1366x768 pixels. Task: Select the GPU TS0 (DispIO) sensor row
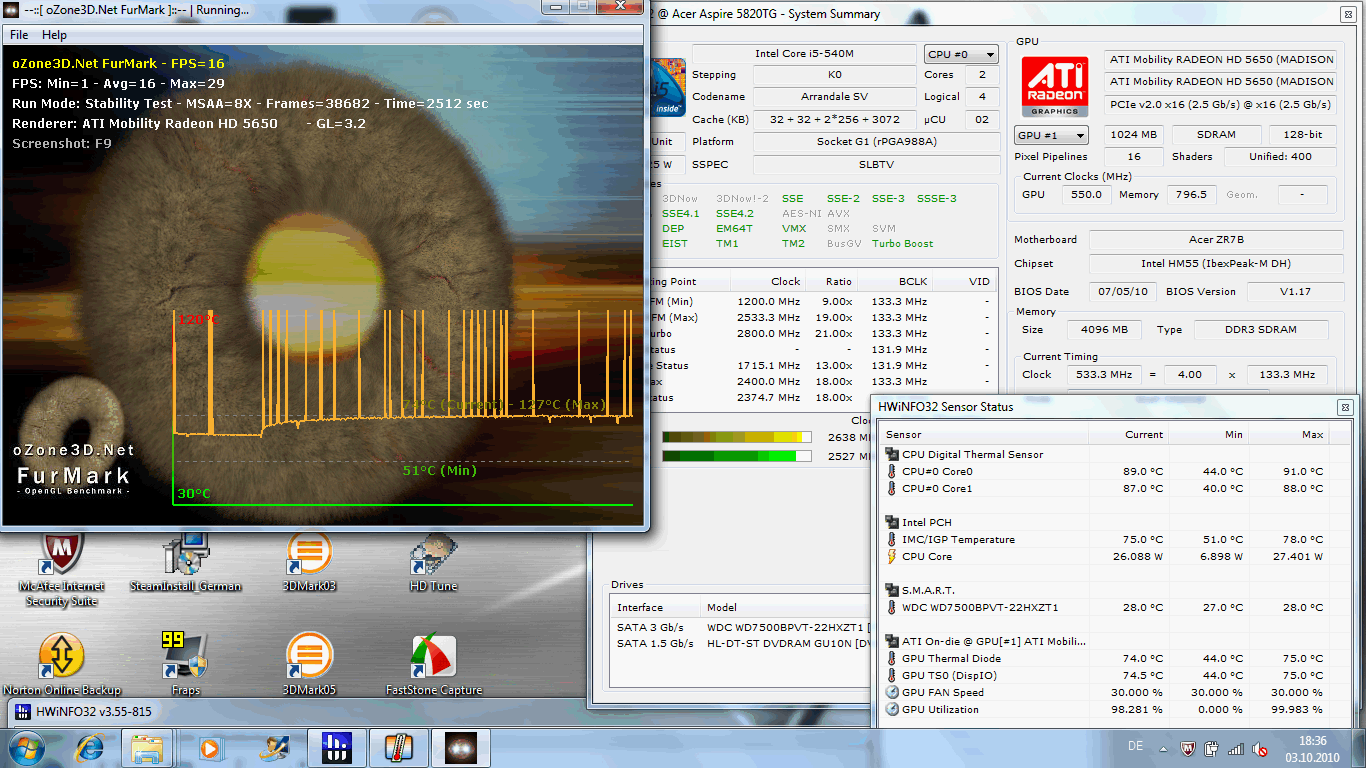point(1106,676)
